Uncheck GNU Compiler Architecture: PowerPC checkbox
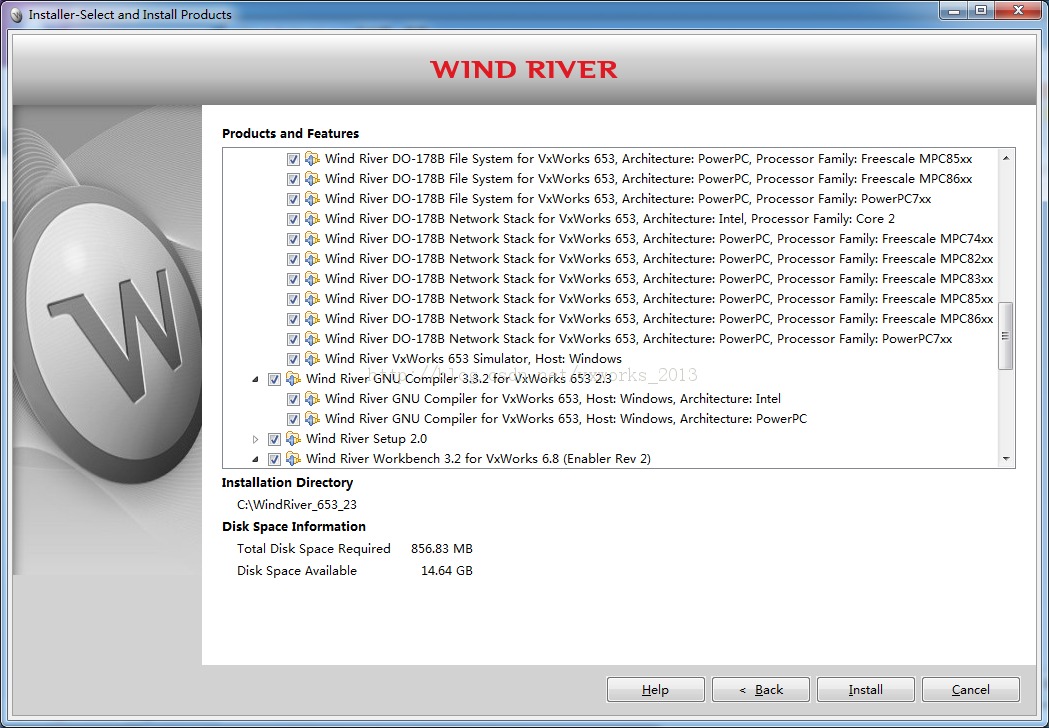 [293, 420]
